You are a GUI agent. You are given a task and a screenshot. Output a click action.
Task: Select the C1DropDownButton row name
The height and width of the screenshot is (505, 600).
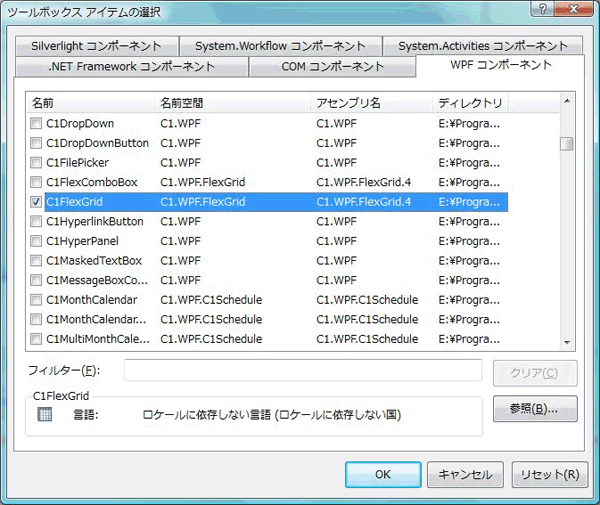(x=98, y=143)
